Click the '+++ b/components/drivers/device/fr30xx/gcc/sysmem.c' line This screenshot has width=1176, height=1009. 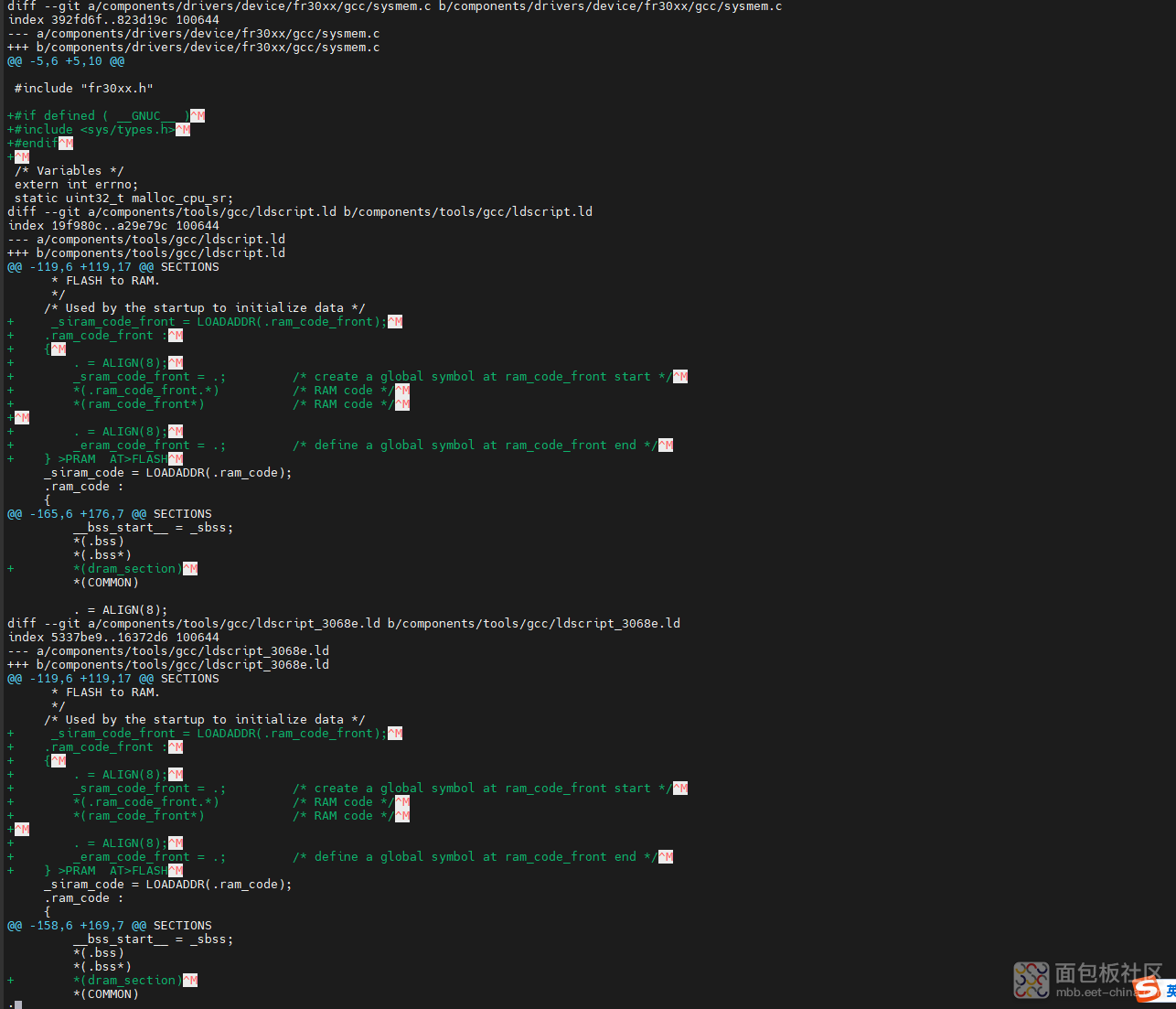(x=194, y=47)
